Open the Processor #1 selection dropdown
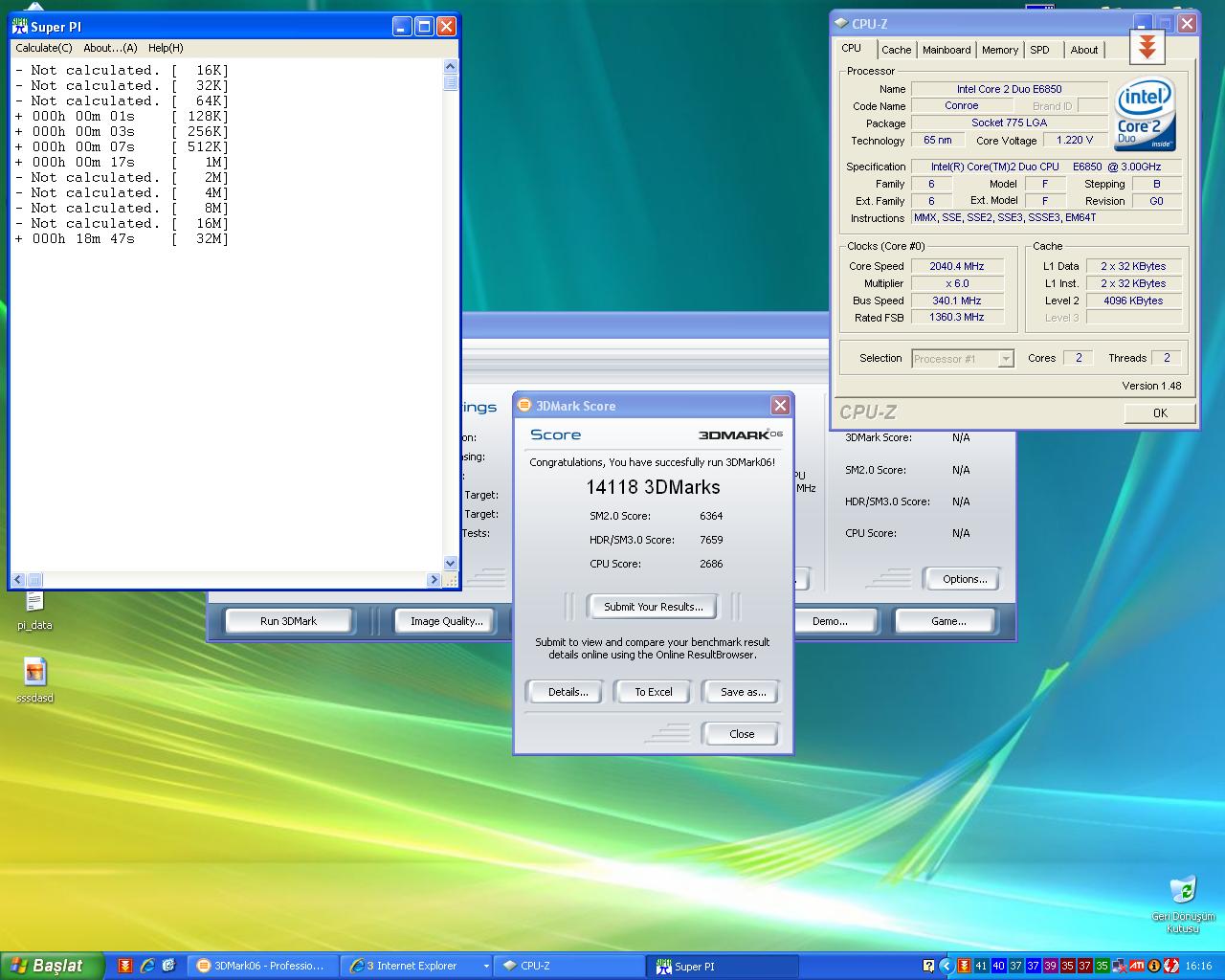Viewport: 1225px width, 980px height. coord(962,359)
